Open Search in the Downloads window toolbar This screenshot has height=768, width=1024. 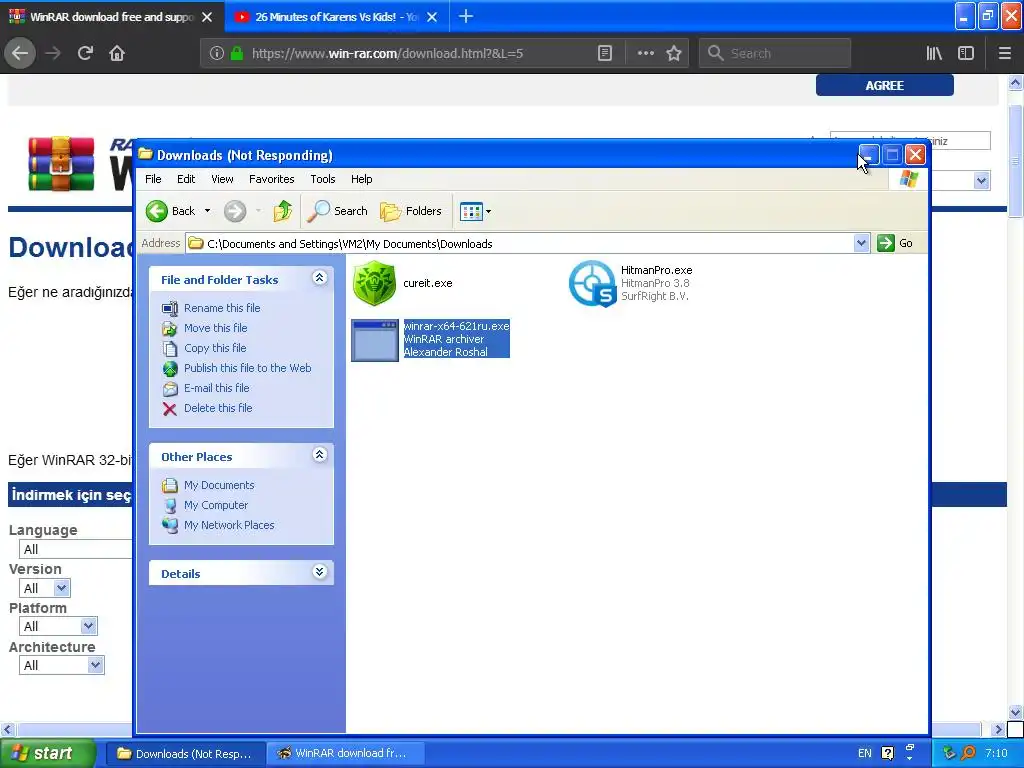click(338, 211)
